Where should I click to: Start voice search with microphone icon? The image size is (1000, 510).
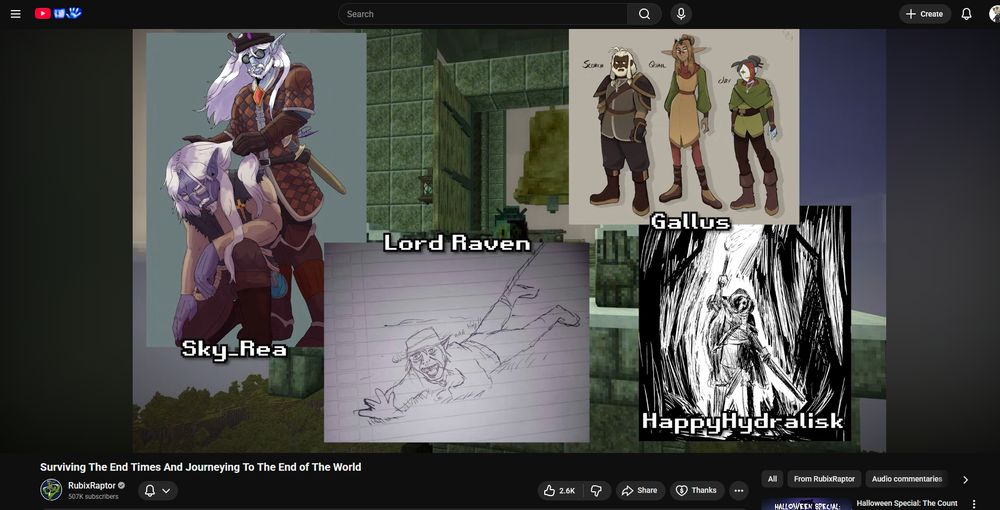pyautogui.click(x=681, y=14)
